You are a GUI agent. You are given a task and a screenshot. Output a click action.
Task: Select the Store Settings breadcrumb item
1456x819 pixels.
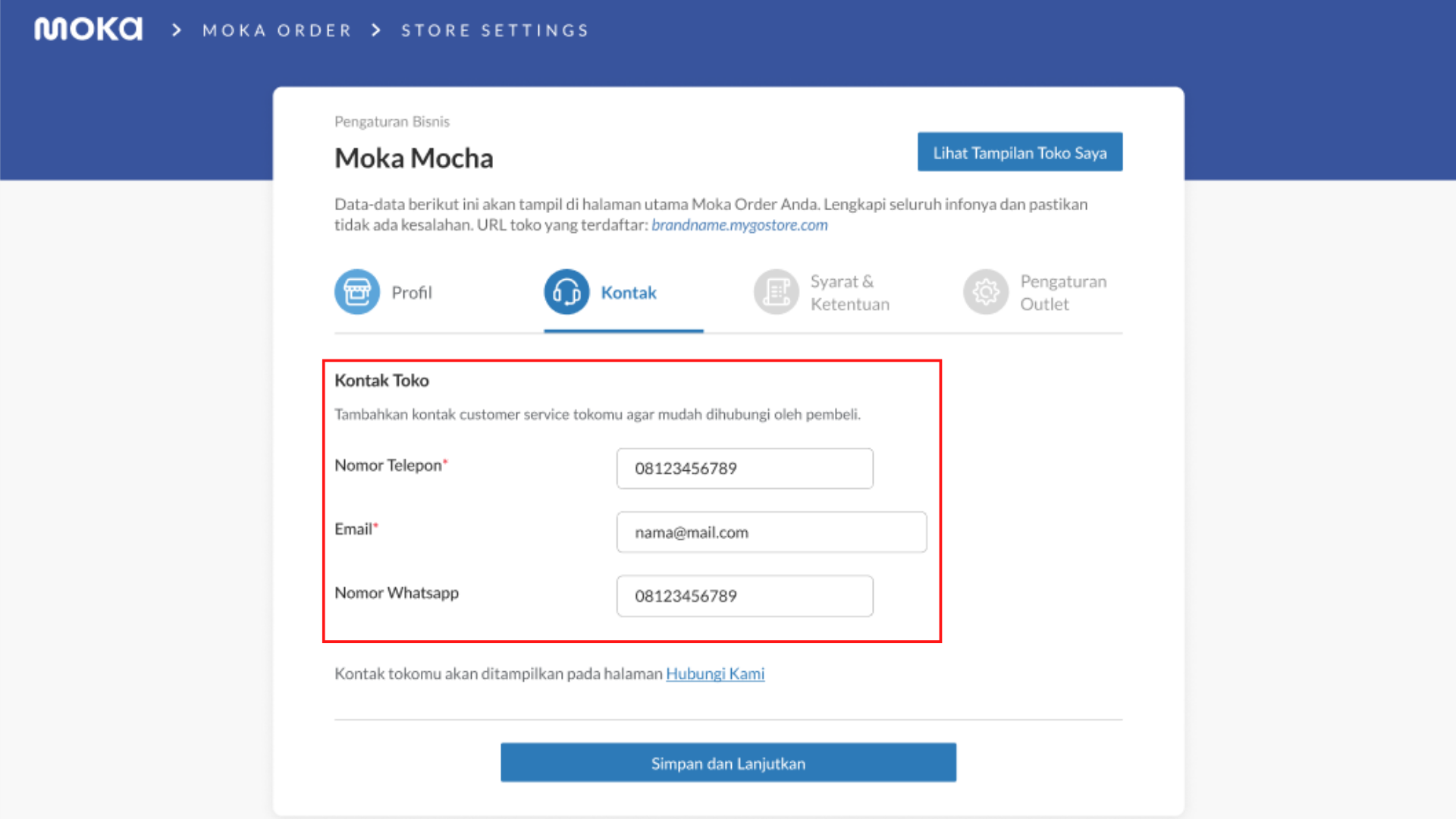click(x=494, y=30)
